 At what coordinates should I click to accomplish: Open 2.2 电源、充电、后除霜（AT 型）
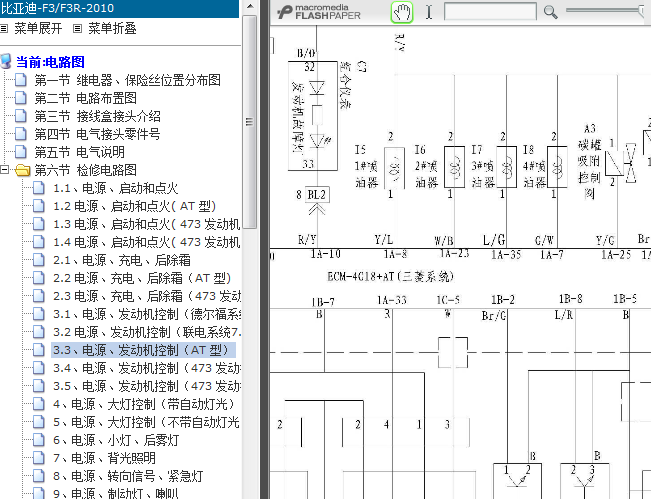click(142, 278)
